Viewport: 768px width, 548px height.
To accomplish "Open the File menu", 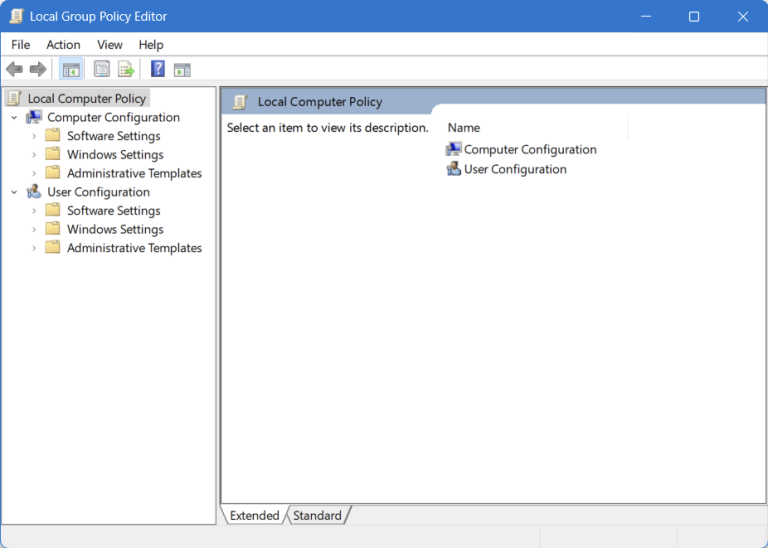I will coord(21,45).
